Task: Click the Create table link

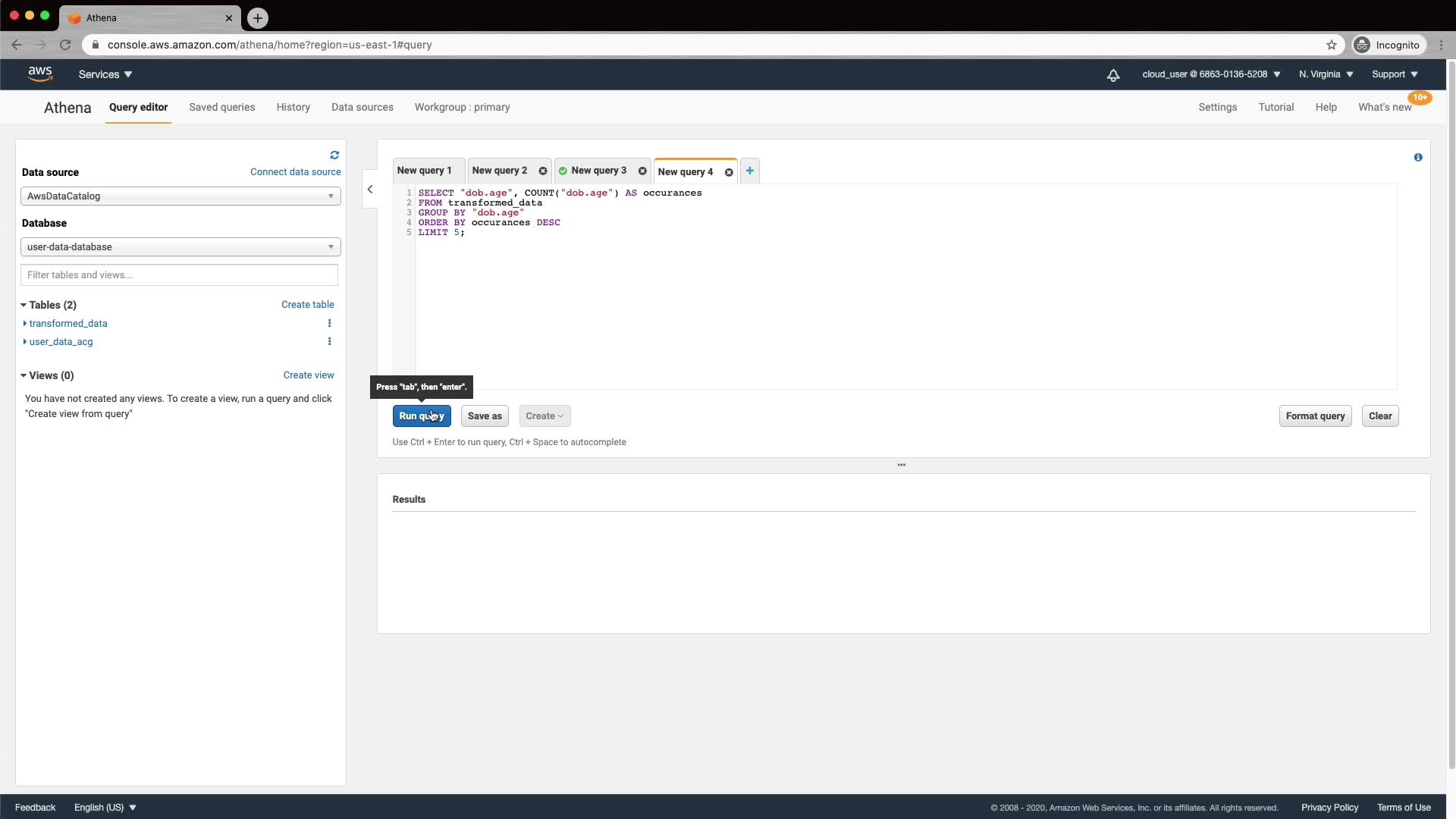Action: [x=307, y=305]
